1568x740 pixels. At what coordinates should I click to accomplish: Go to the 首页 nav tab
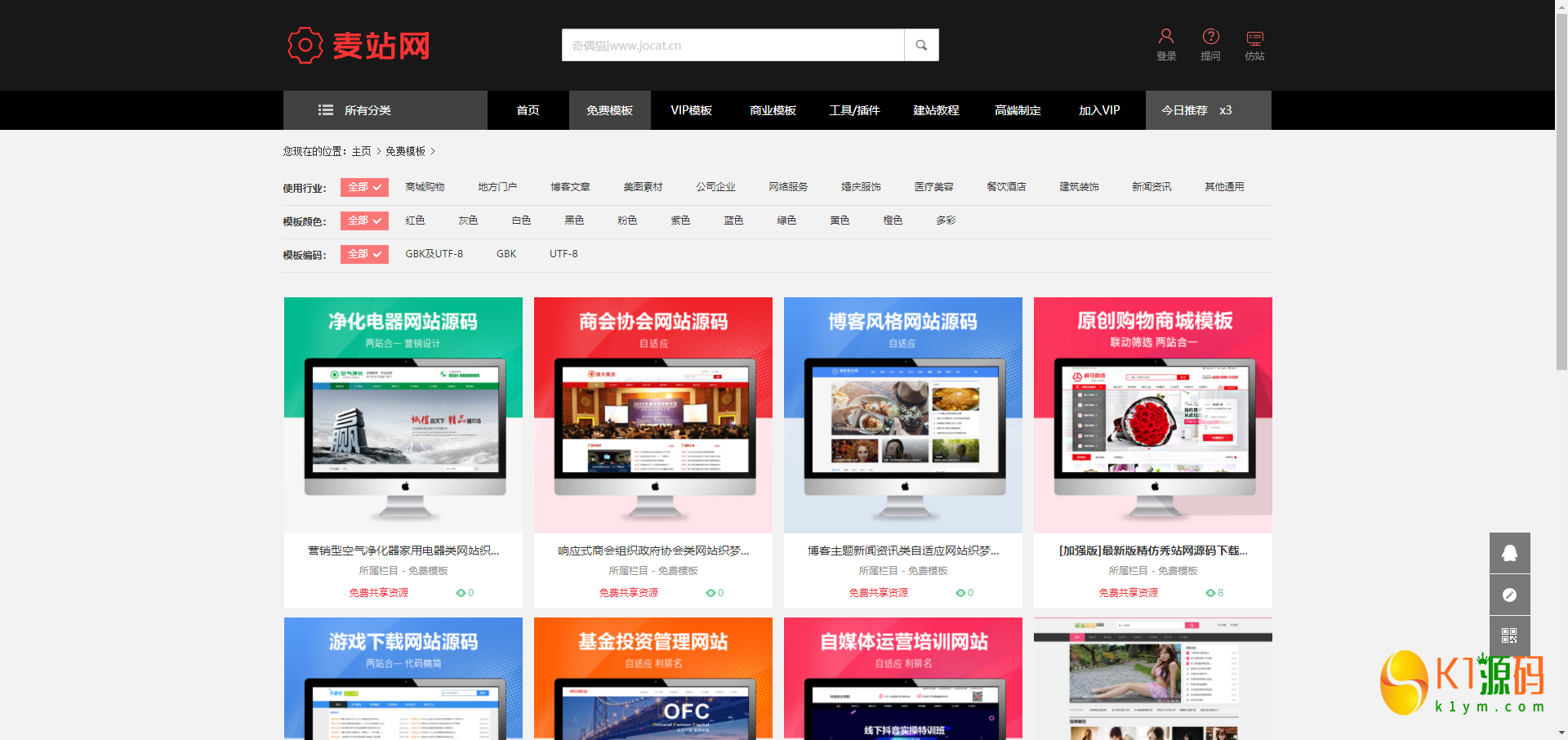528,110
